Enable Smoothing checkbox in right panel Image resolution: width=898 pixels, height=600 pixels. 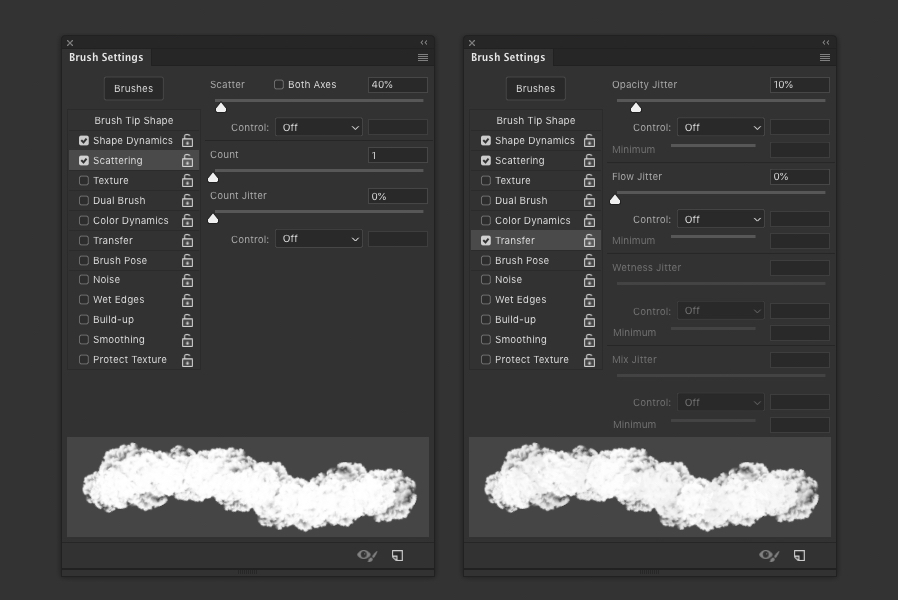[x=486, y=340]
